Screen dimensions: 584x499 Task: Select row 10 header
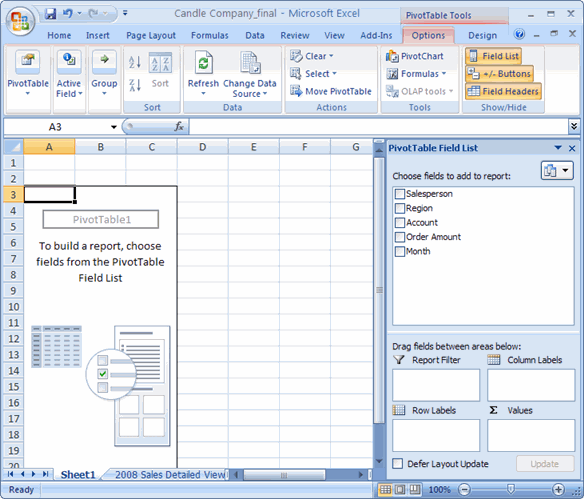click(13, 306)
